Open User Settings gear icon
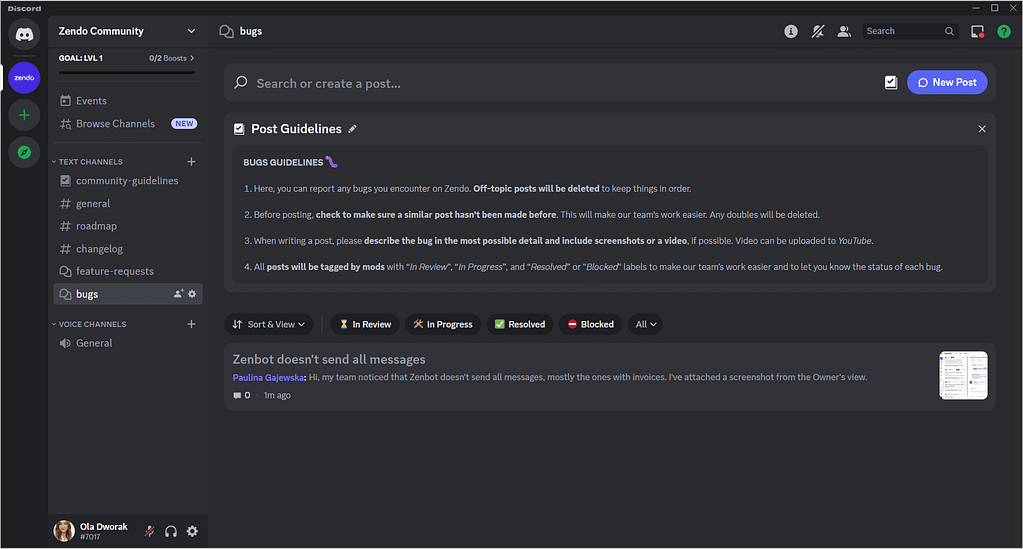1023x549 pixels. point(192,531)
